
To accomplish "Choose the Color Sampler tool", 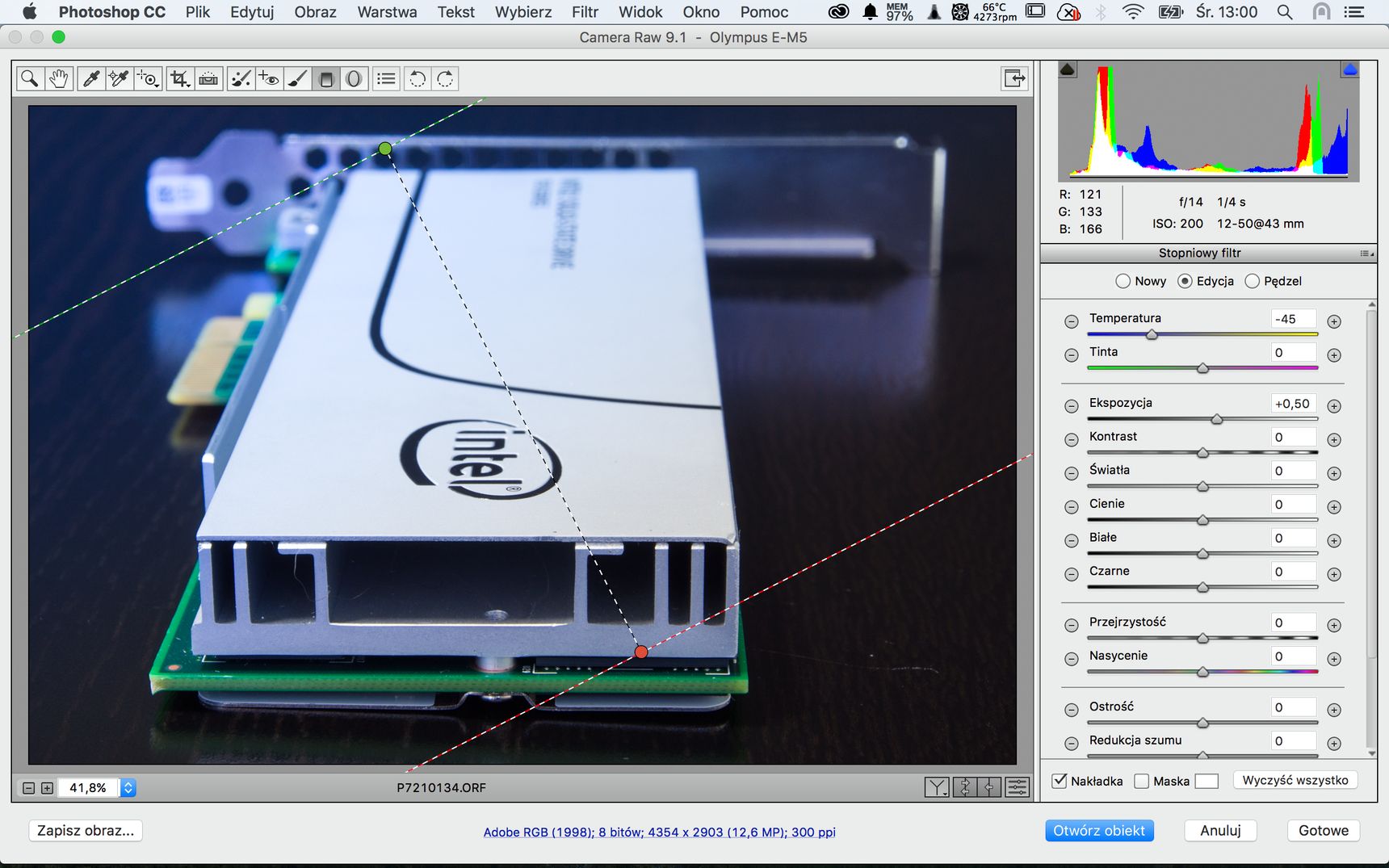I will [x=119, y=78].
